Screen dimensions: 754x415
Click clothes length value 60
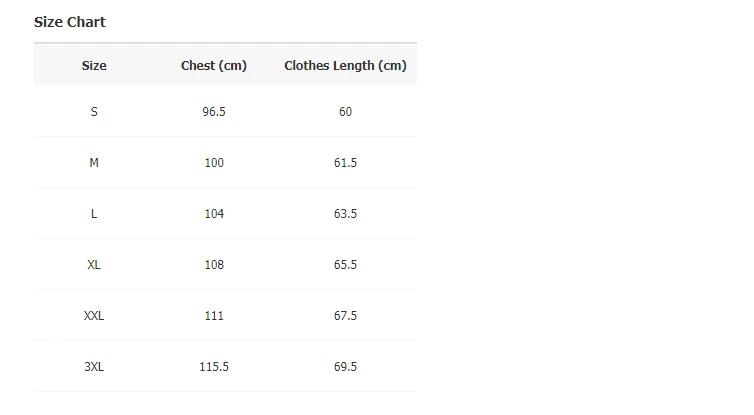(x=345, y=112)
